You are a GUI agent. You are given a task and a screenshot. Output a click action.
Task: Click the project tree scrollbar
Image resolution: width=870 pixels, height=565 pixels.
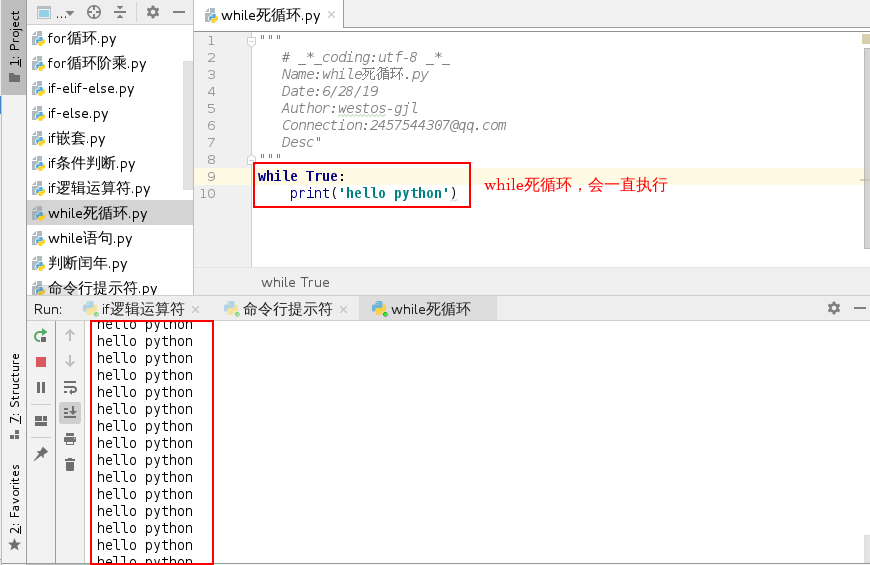pos(188,125)
